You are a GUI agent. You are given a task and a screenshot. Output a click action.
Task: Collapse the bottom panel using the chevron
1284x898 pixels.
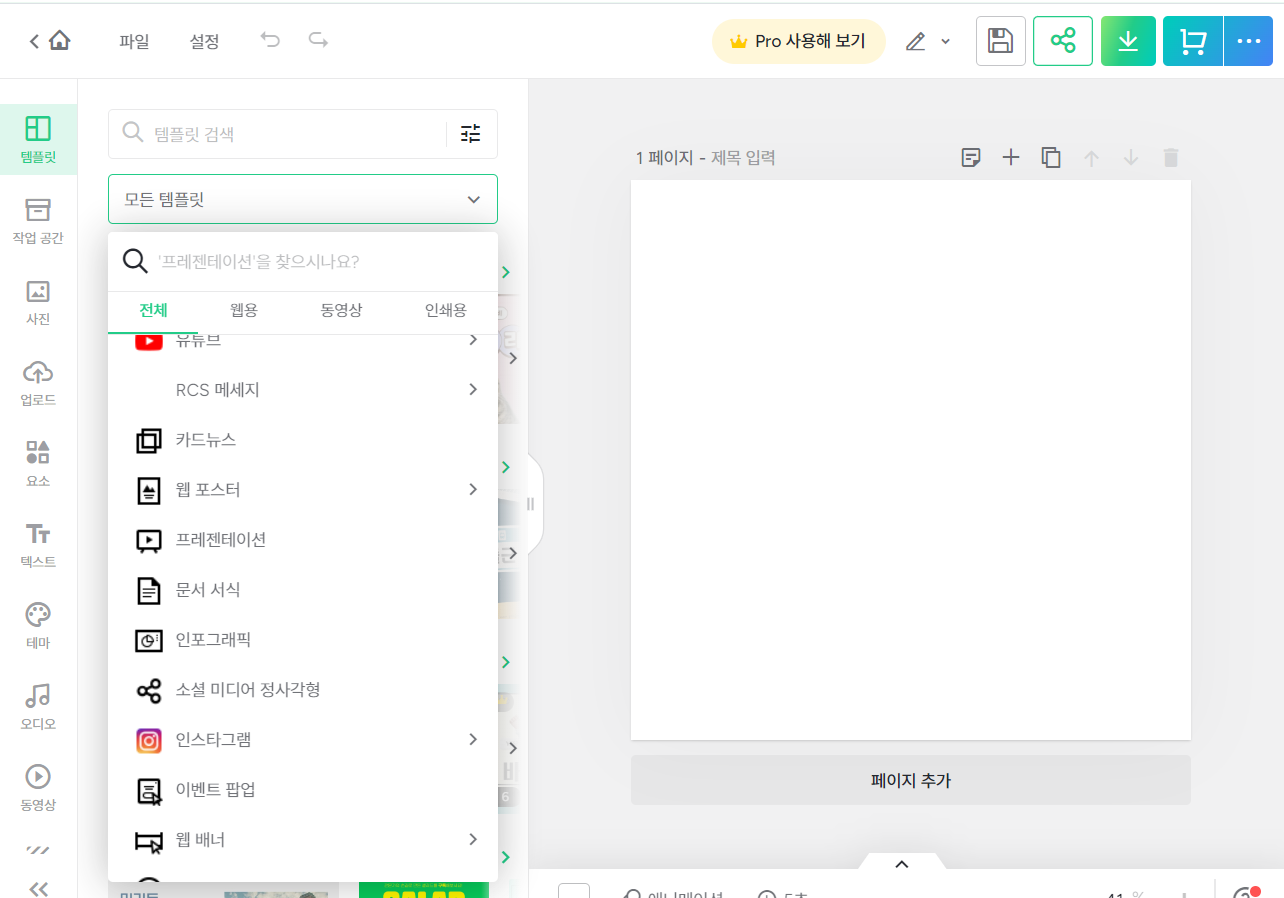901,863
